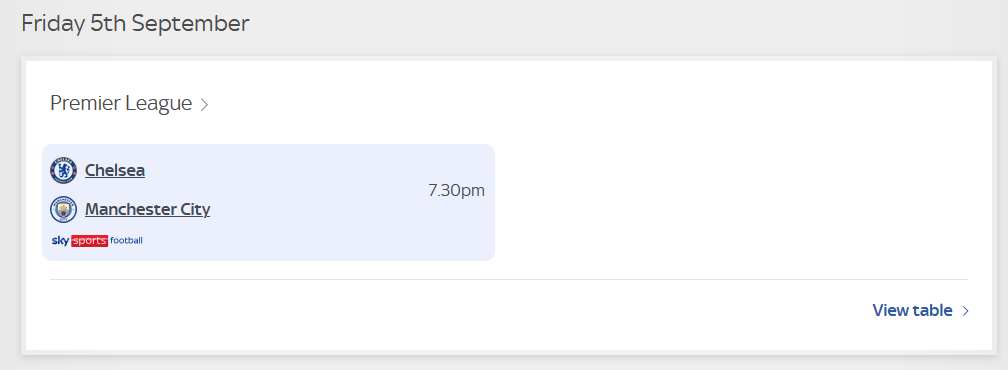Open the Chelsea team page link
This screenshot has height=370, width=1008.
[115, 170]
